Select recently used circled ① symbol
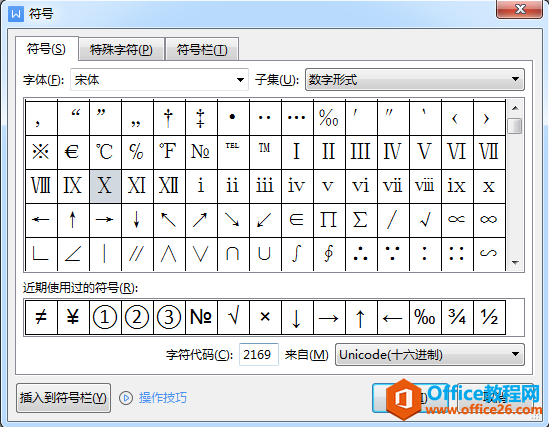Image resolution: width=549 pixels, height=427 pixels. (x=105, y=317)
